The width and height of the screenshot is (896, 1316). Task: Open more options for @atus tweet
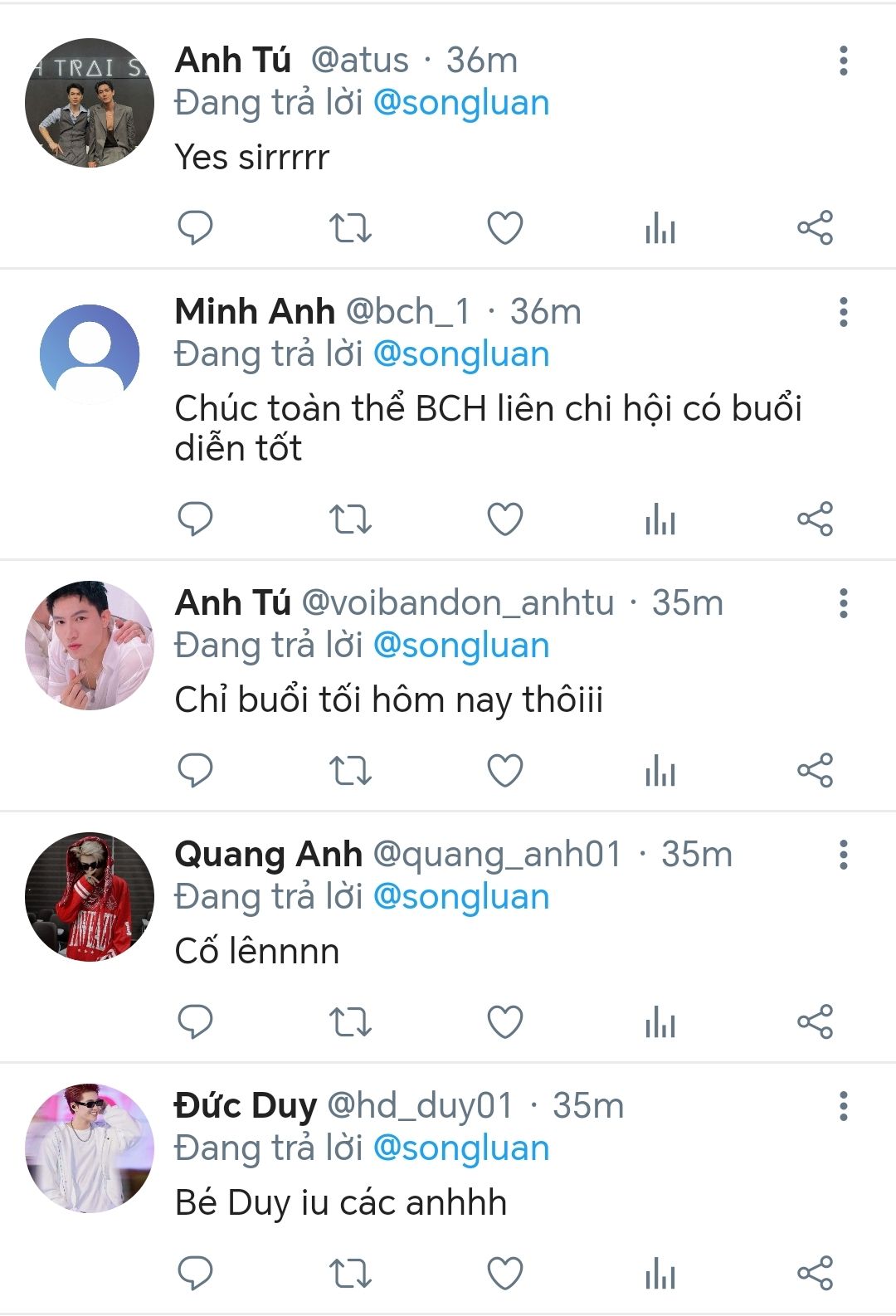pos(844,61)
